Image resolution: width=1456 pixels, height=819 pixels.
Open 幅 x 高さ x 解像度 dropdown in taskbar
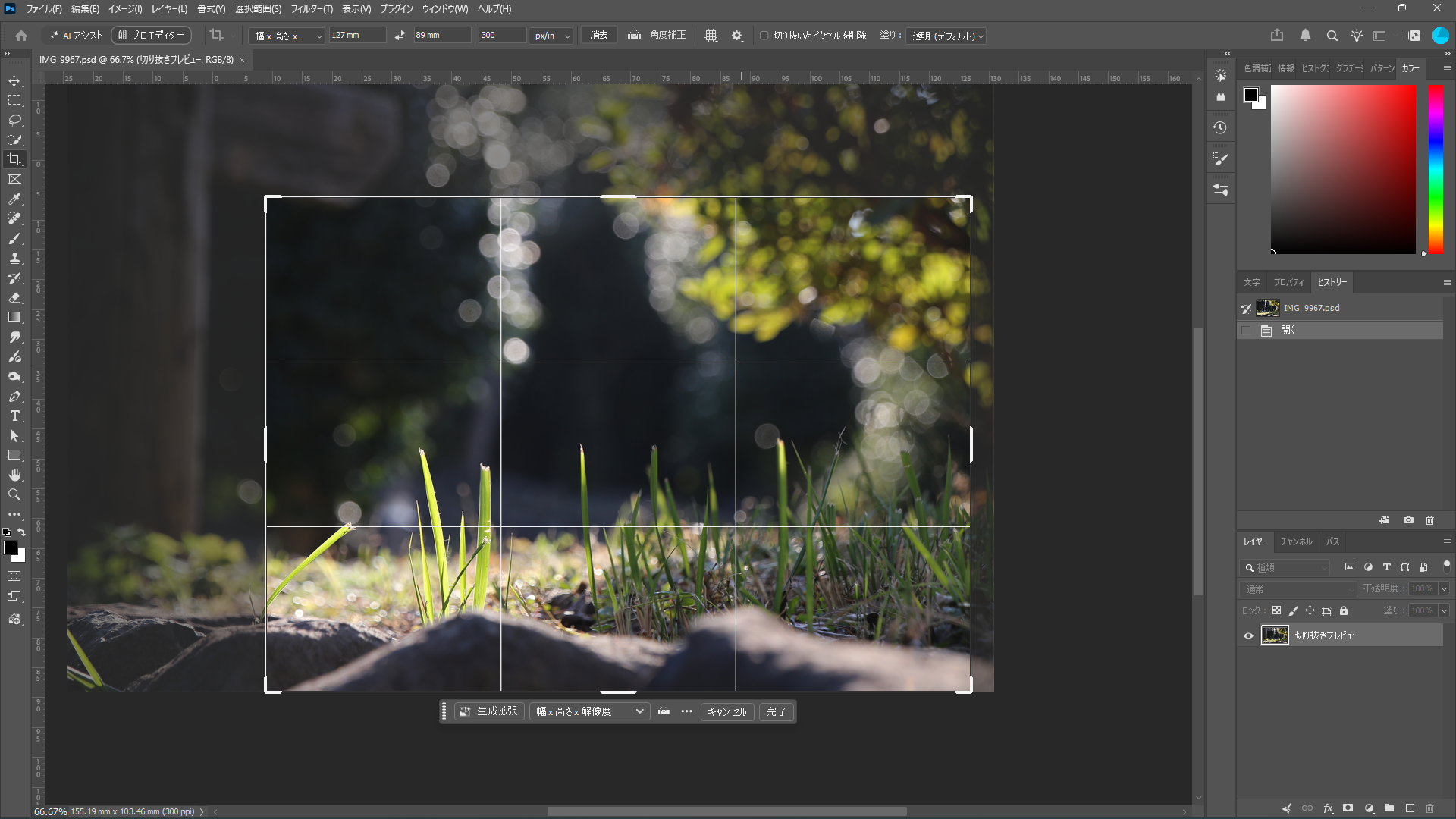589,711
